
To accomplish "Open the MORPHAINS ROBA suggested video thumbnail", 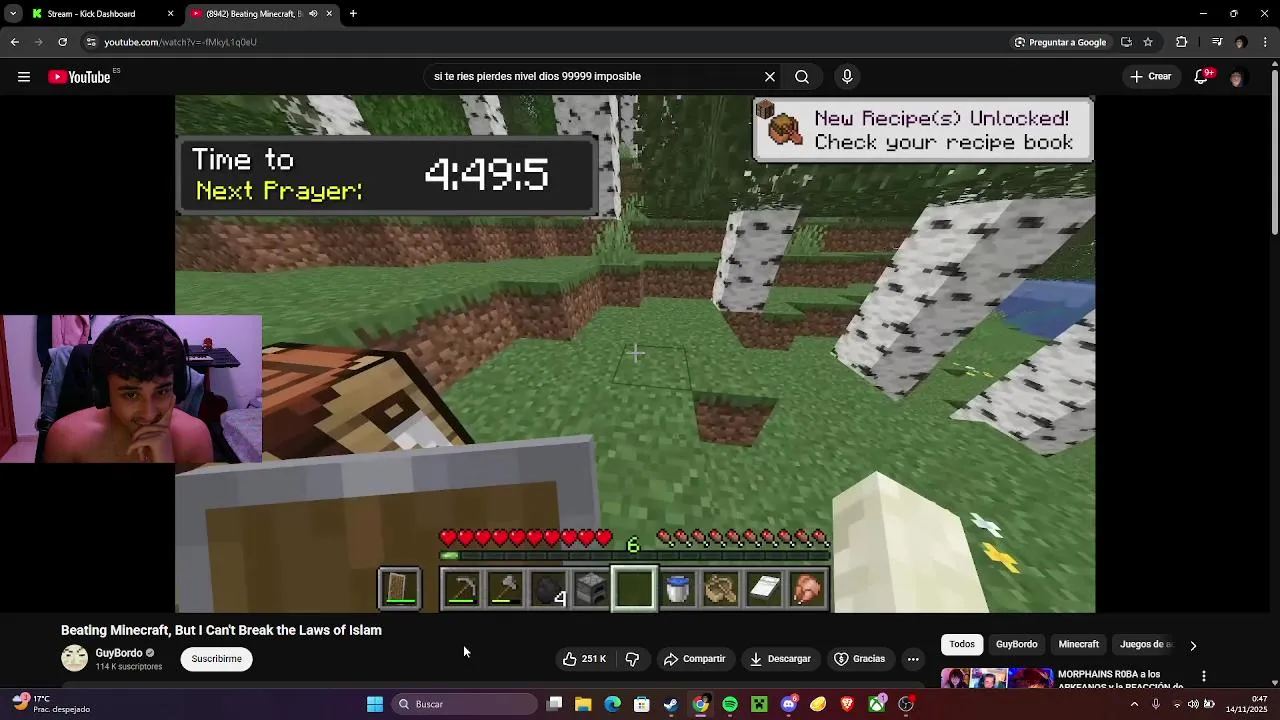I will click(x=996, y=679).
